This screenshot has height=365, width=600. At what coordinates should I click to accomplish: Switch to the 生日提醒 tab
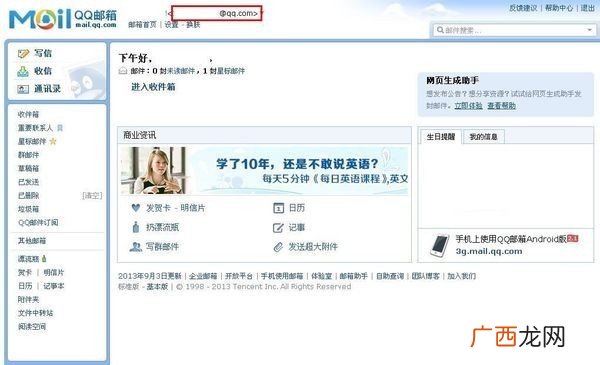(441, 137)
